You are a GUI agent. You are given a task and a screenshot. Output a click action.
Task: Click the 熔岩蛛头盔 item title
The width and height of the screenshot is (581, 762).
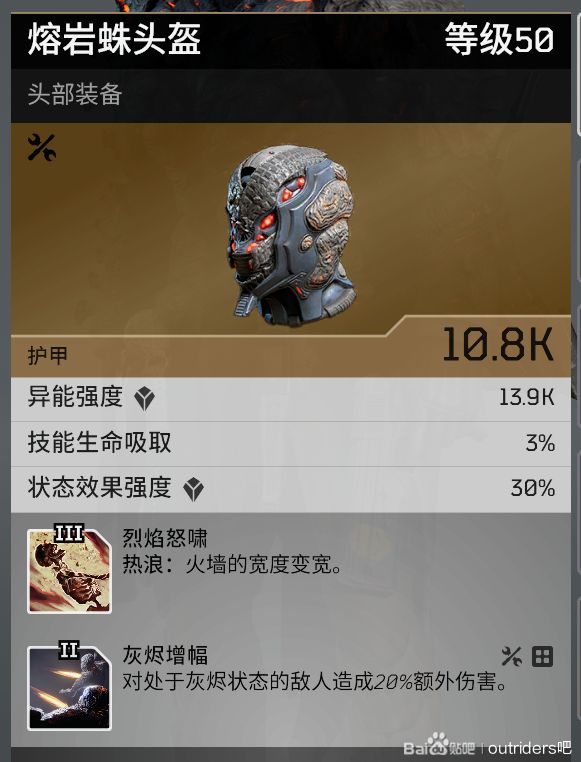114,39
